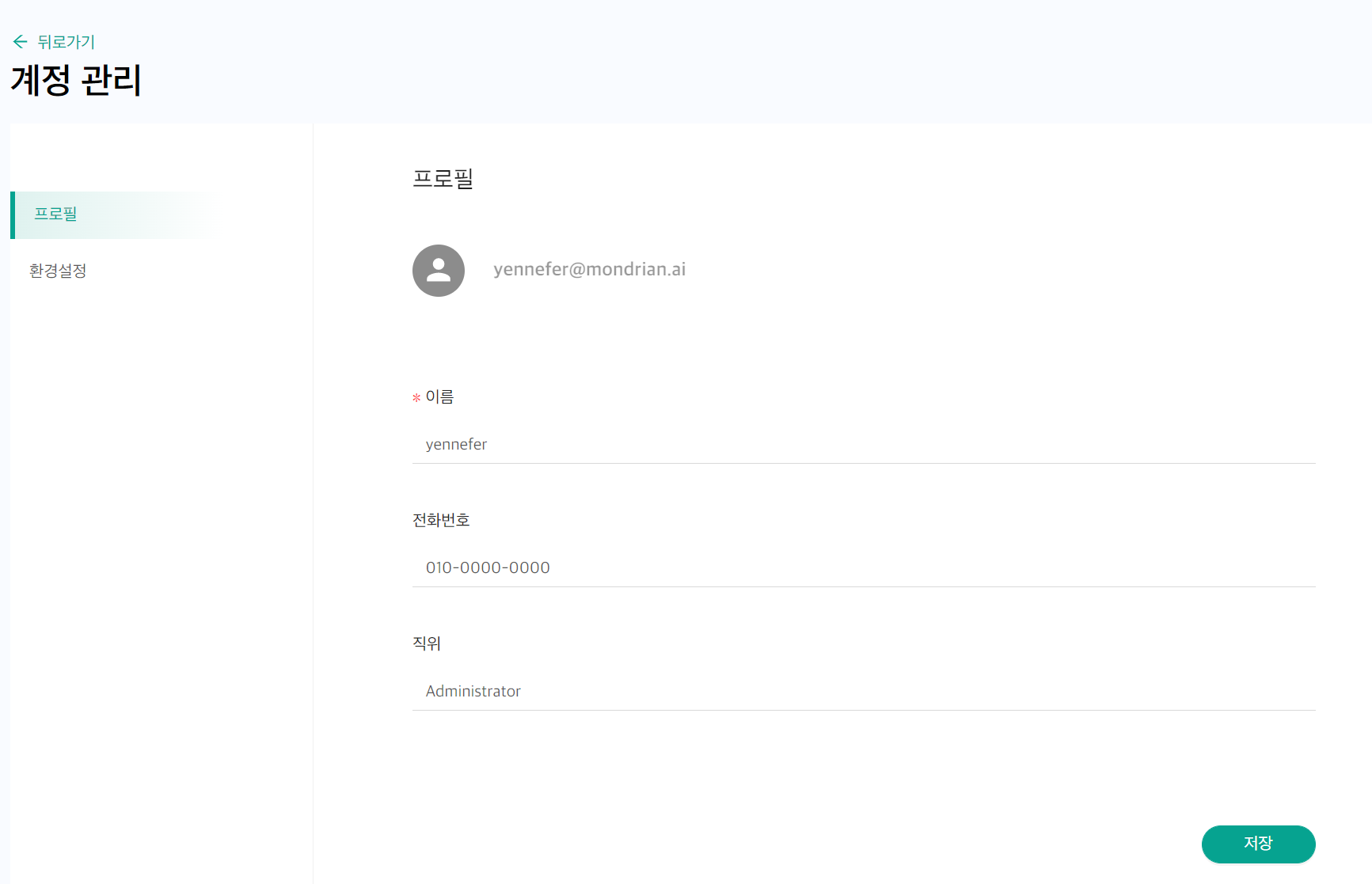
Task: Focus the 이름 field containing yennefer
Action: click(x=863, y=445)
